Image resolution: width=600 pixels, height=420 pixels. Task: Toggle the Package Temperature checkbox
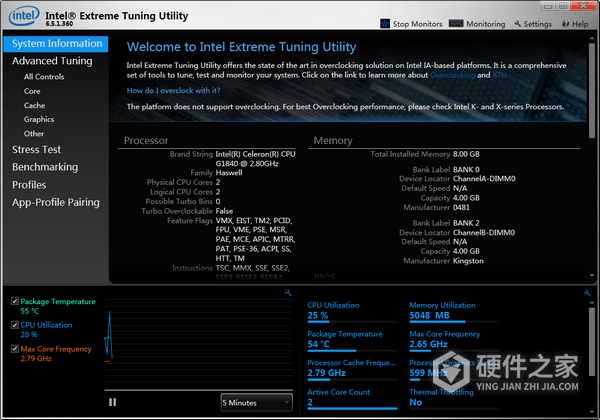tap(15, 301)
